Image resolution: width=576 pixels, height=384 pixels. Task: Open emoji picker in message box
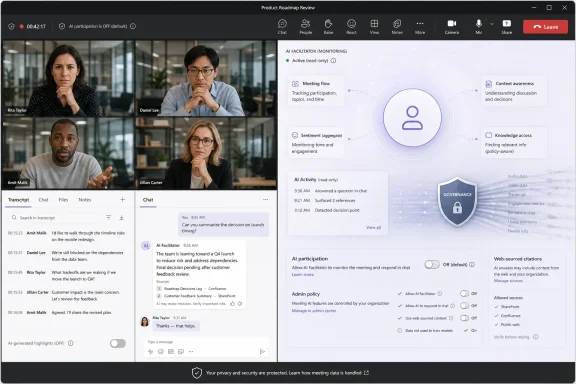[161, 352]
